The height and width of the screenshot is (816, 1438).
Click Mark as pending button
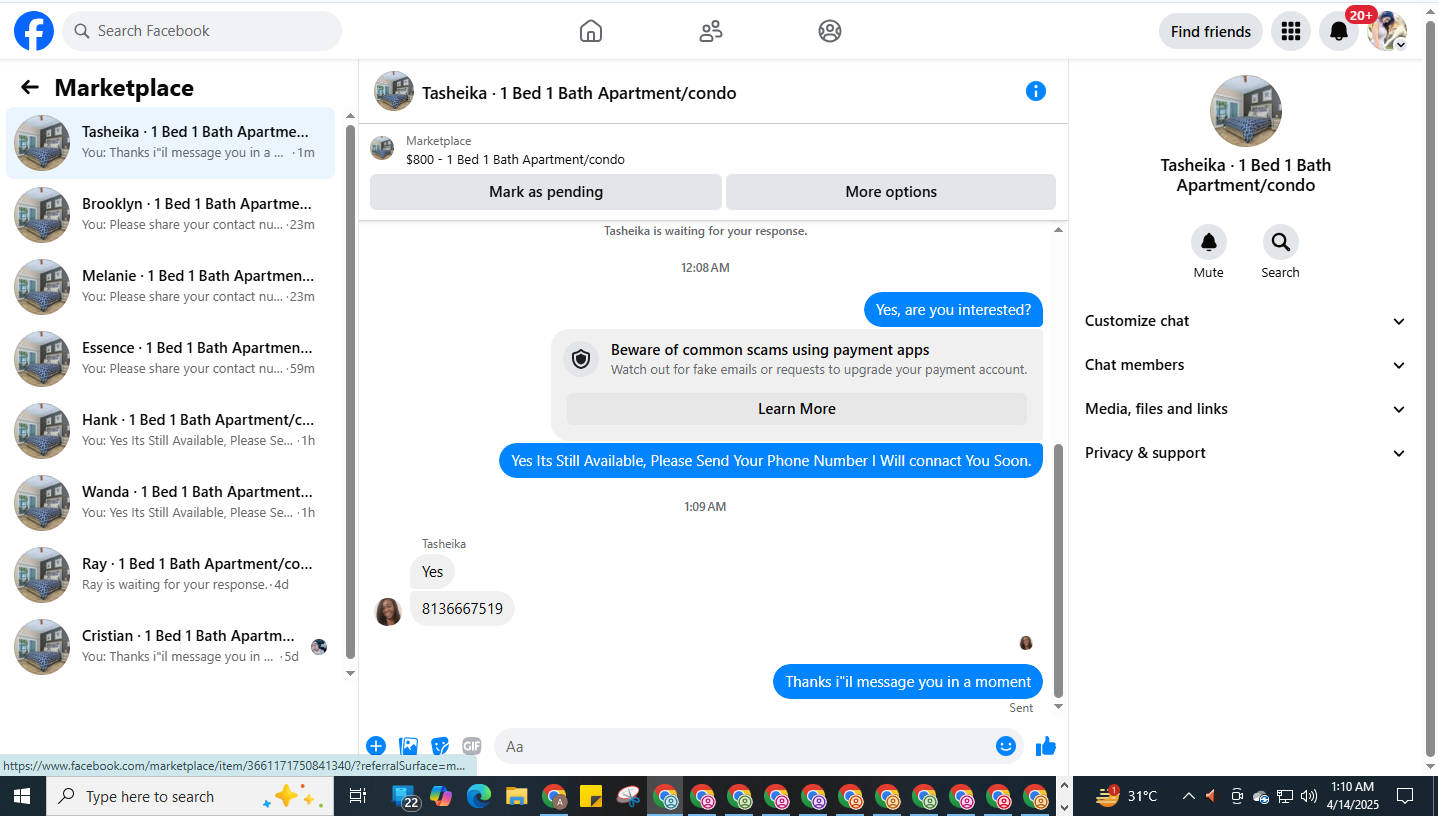point(546,192)
